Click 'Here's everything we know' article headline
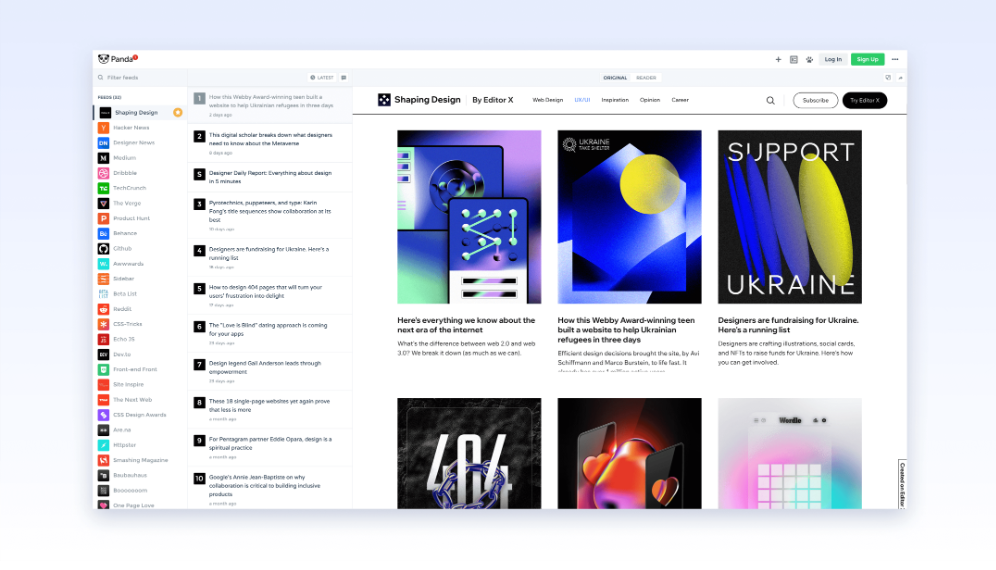The height and width of the screenshot is (570, 996). click(466, 325)
